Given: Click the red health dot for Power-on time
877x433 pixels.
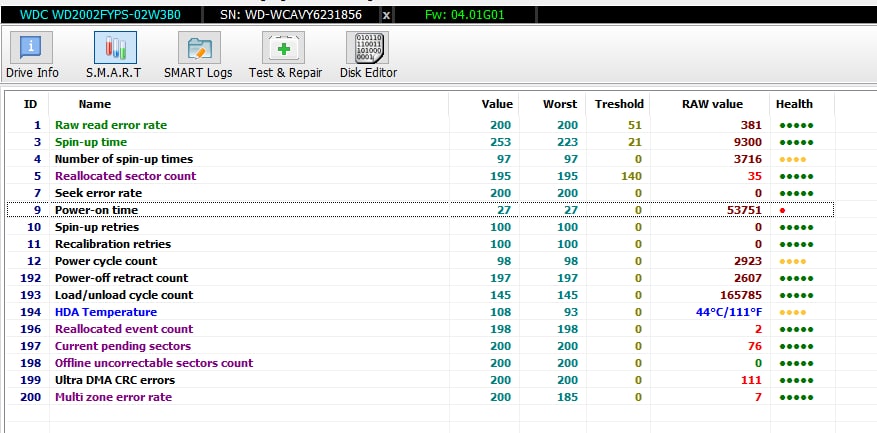Looking at the screenshot, I should pyautogui.click(x=782, y=210).
